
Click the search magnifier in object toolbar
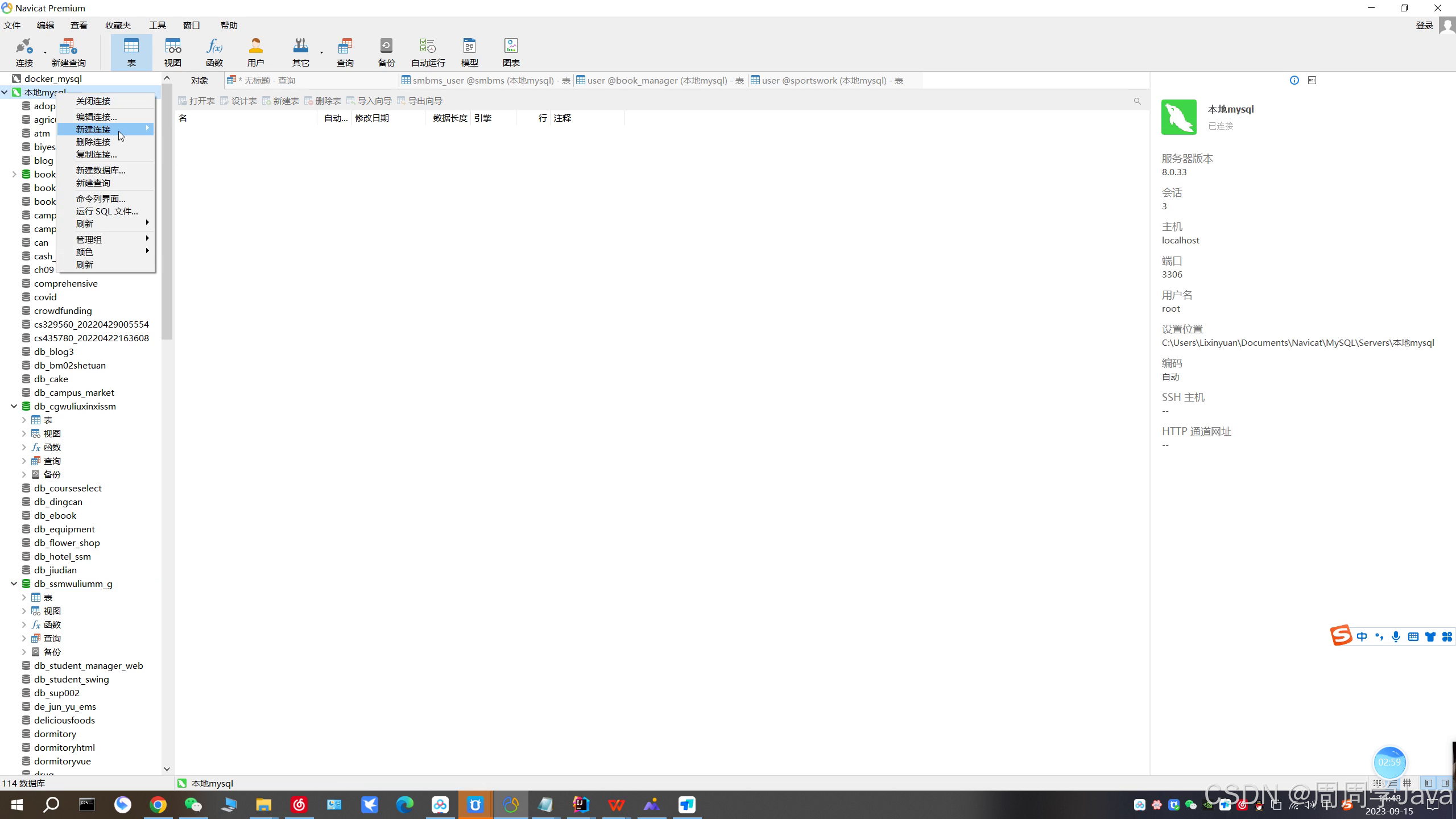click(1137, 101)
